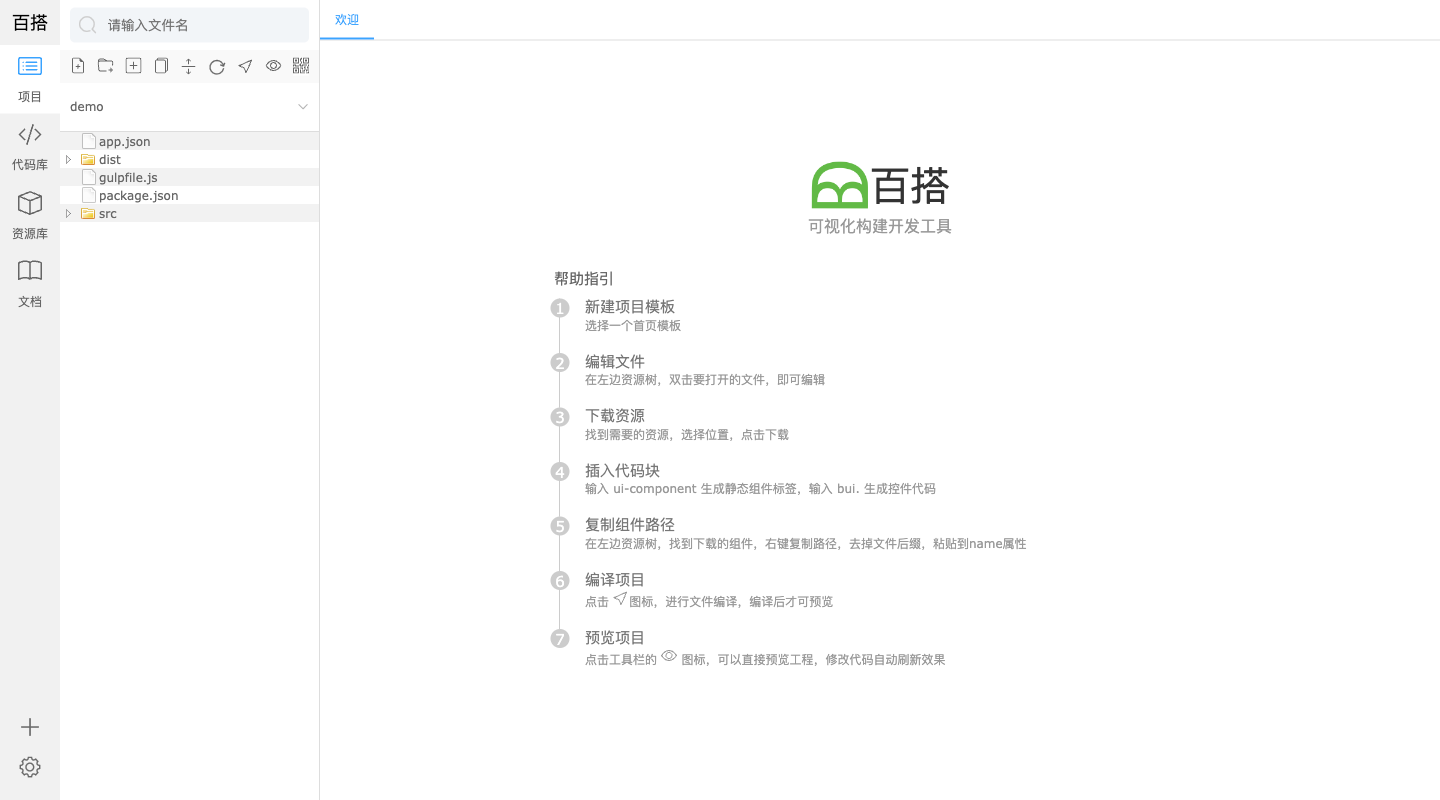The image size is (1440, 800).
Task: Click the 可视化构建开发工具 subtitle
Action: pyautogui.click(x=880, y=227)
